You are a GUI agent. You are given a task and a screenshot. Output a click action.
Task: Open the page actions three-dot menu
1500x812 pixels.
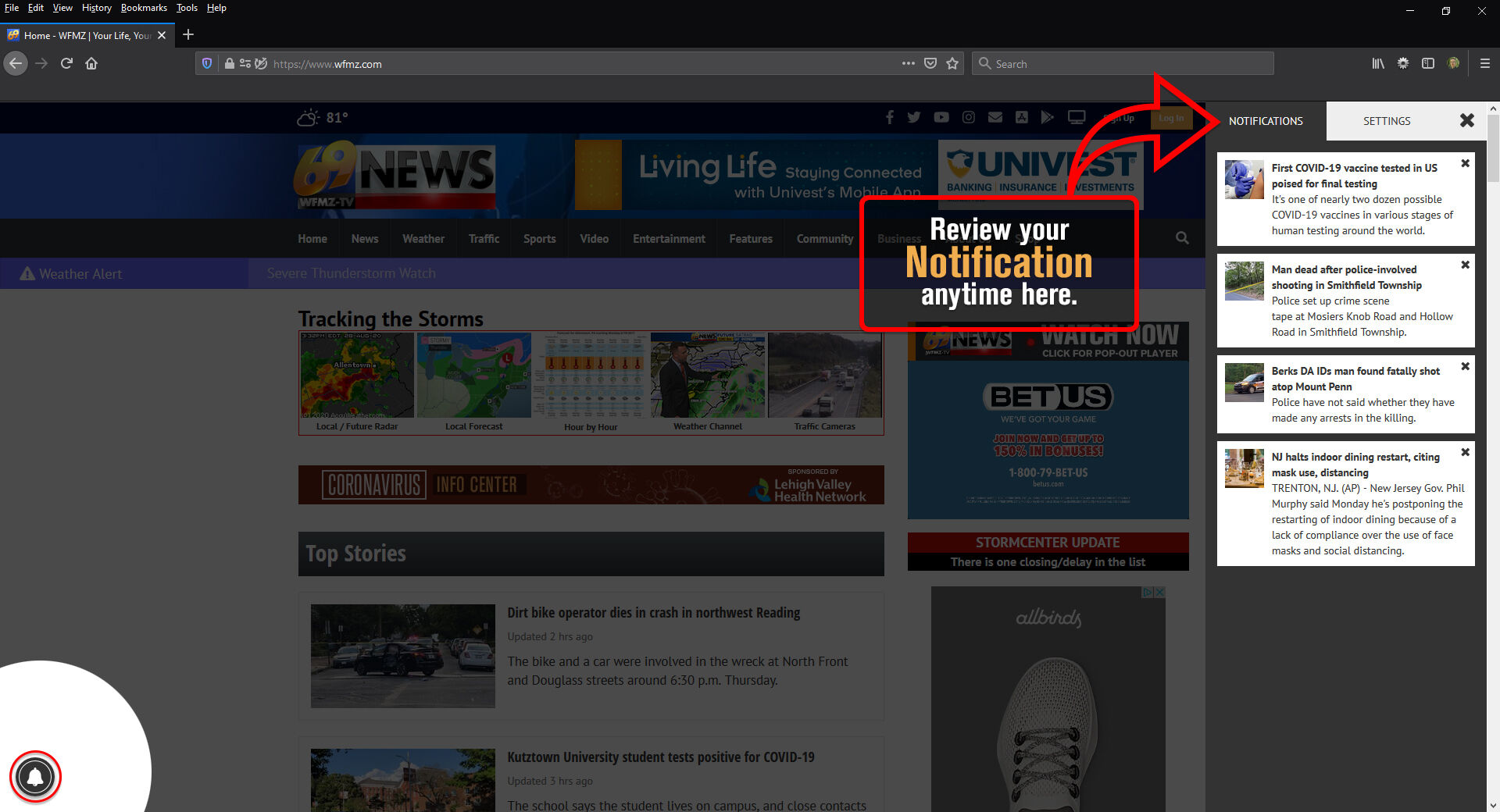(908, 63)
